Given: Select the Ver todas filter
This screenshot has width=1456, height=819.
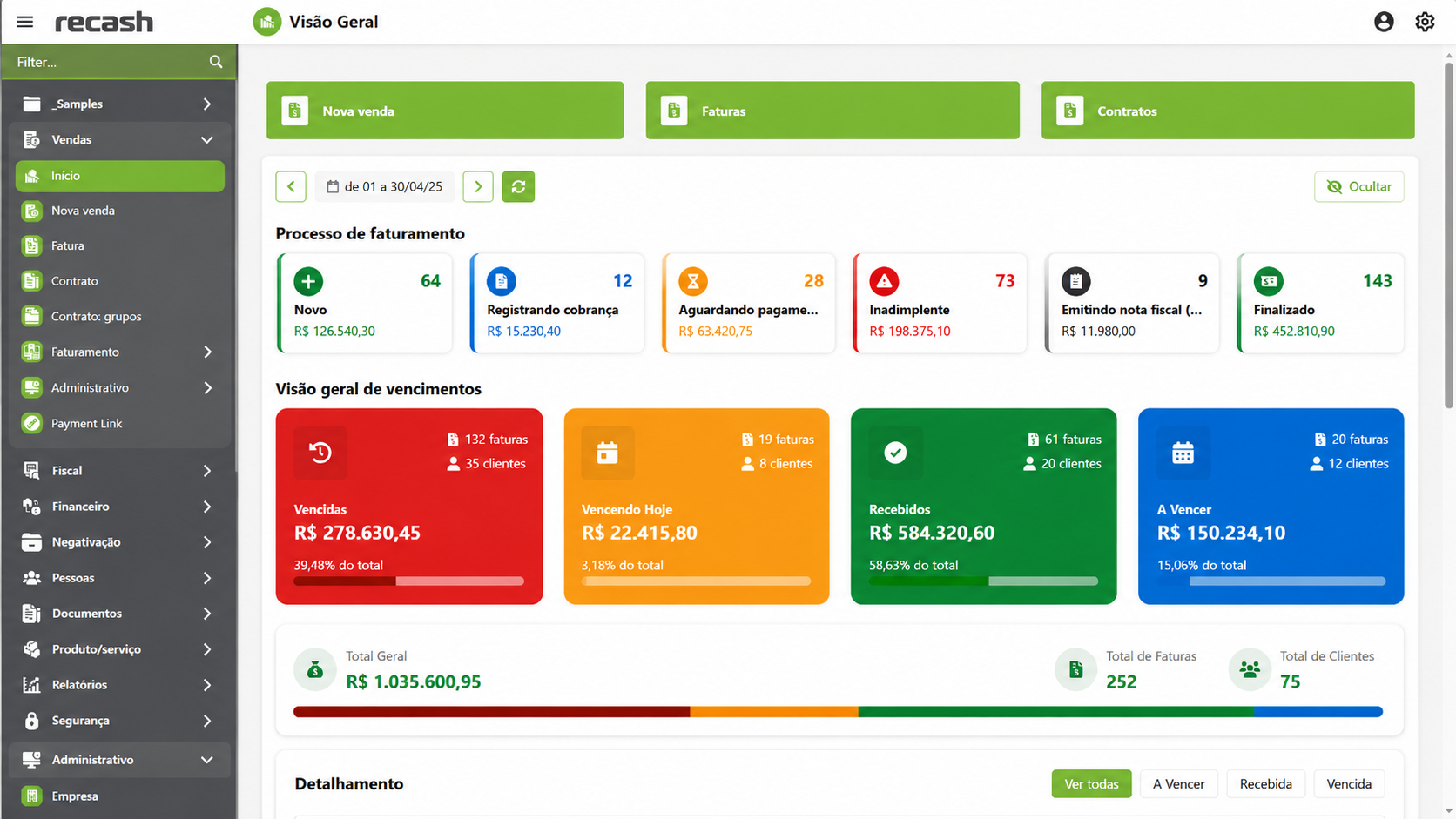Looking at the screenshot, I should click(1091, 783).
